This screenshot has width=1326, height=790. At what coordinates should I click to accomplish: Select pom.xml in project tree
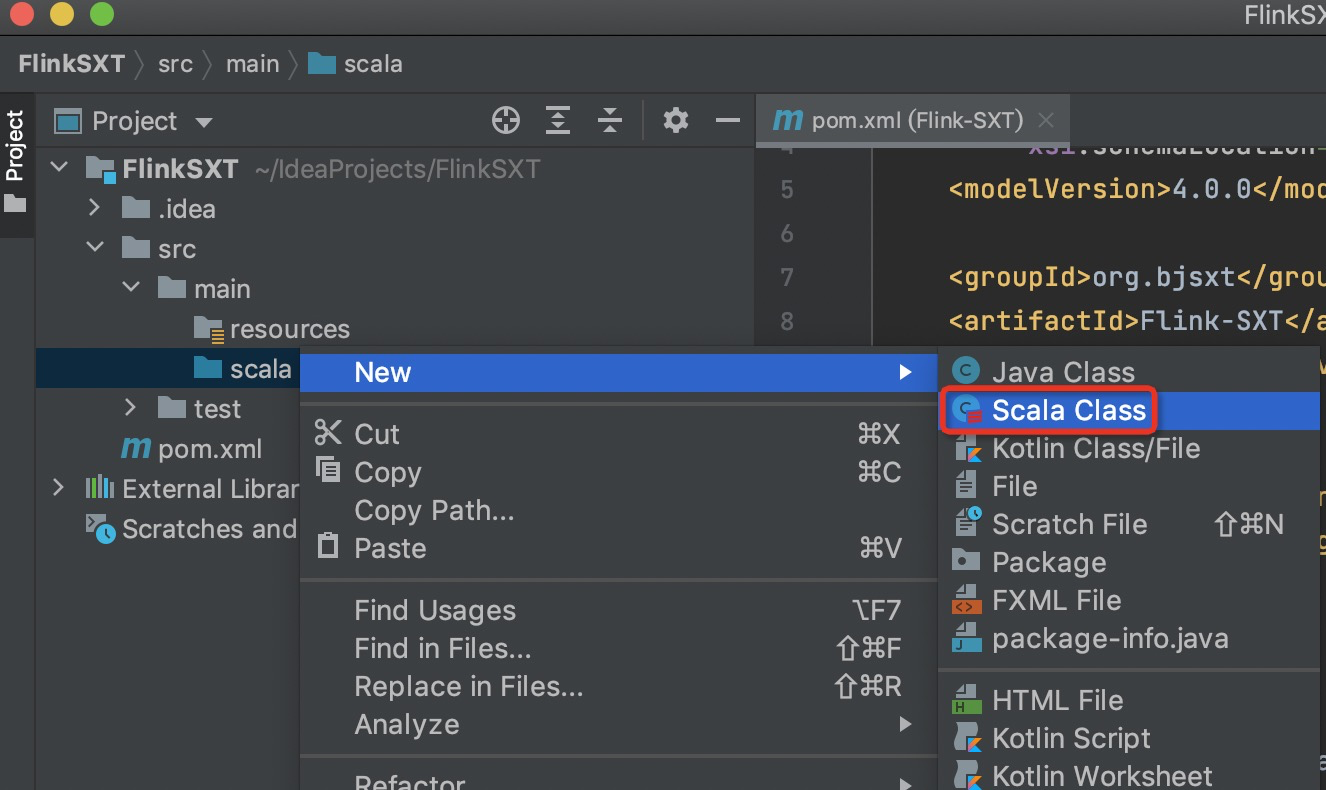coord(209,448)
